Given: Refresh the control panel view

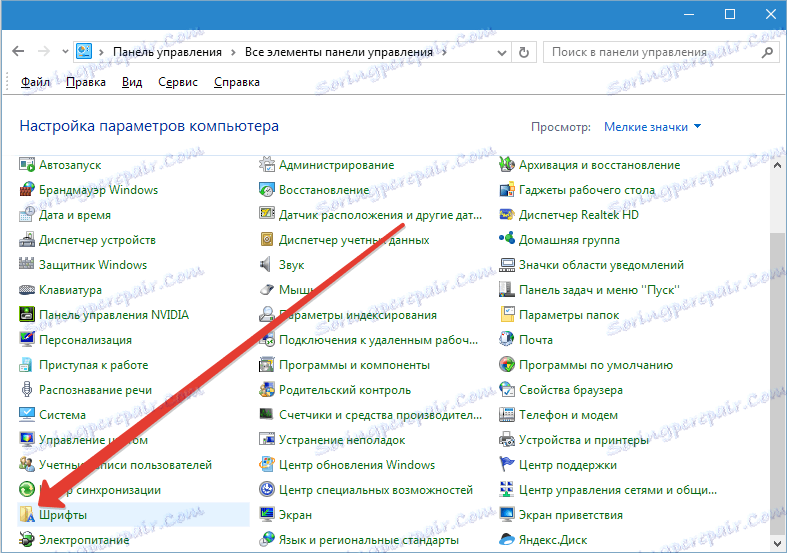Looking at the screenshot, I should coord(523,53).
